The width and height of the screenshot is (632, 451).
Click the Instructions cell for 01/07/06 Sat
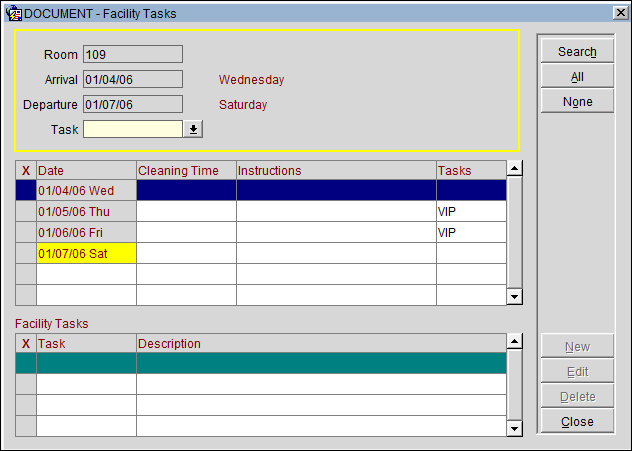[336, 253]
